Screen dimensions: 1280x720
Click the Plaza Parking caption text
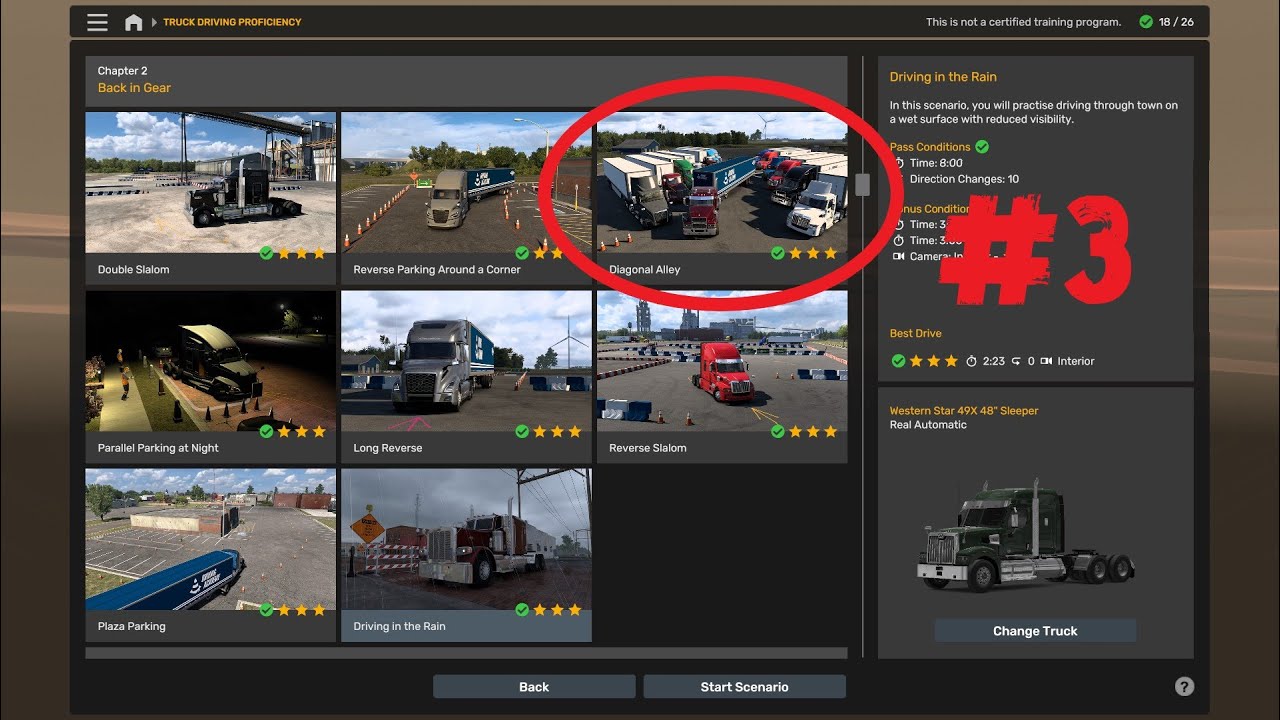pyautogui.click(x=132, y=626)
